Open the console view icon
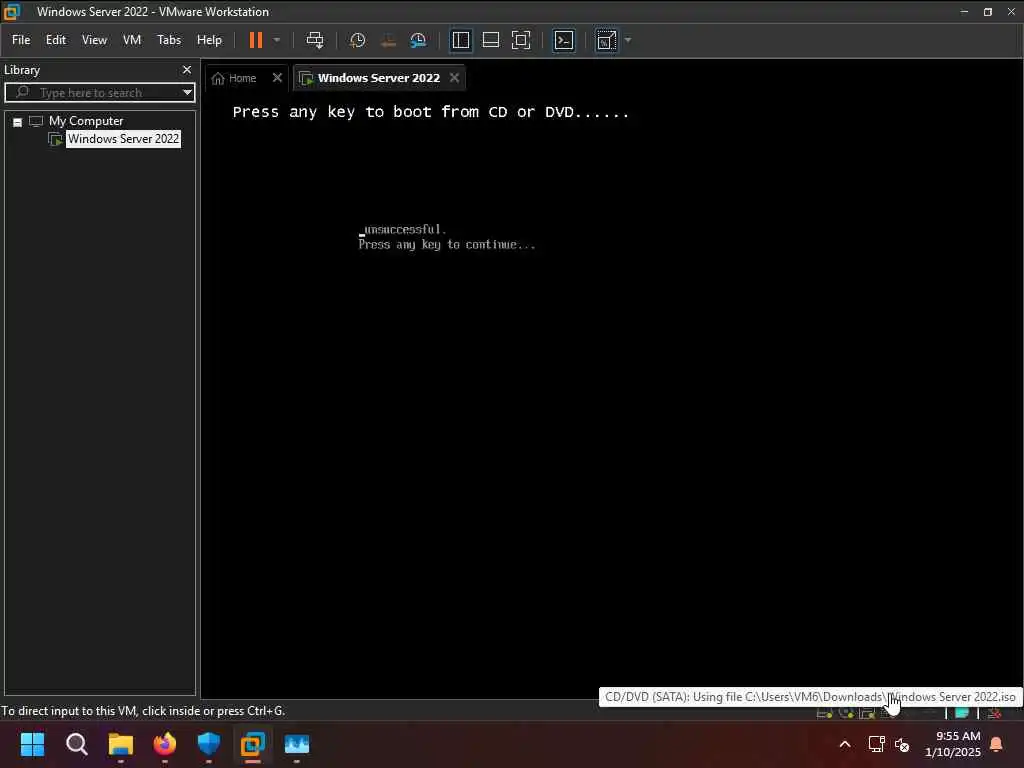 coord(564,40)
